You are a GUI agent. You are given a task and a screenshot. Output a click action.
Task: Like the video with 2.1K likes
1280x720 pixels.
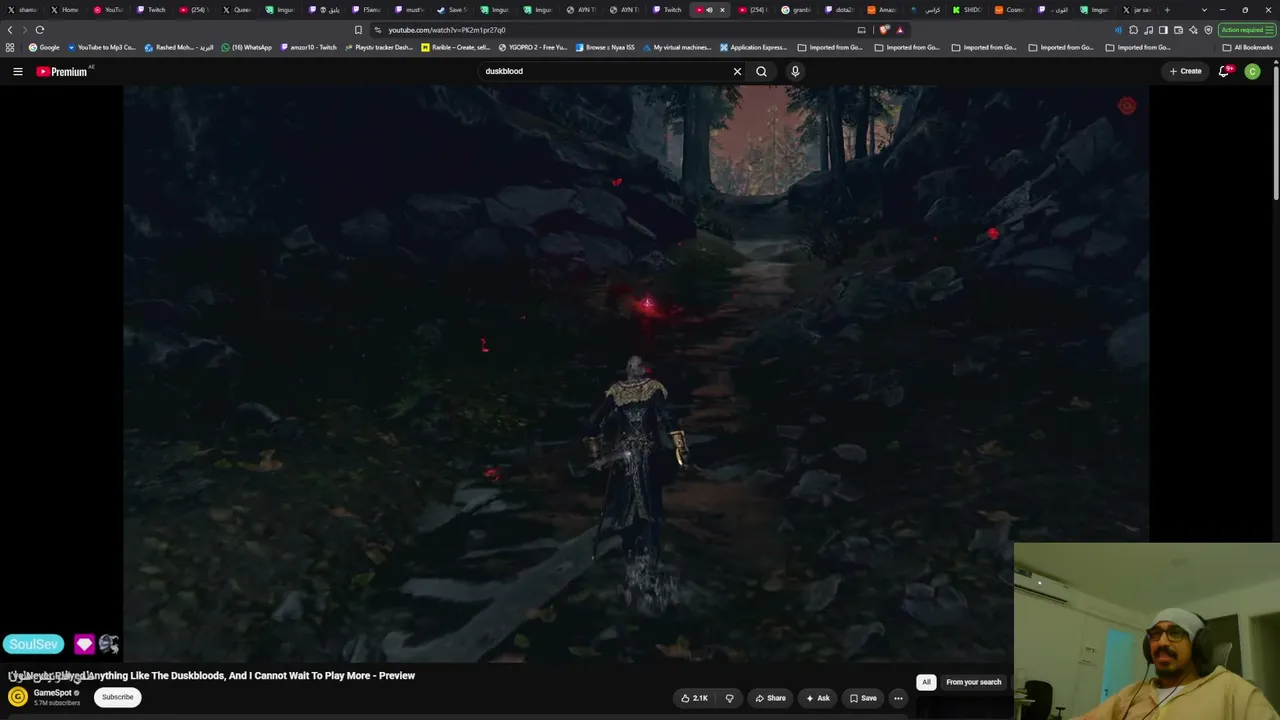click(x=694, y=698)
